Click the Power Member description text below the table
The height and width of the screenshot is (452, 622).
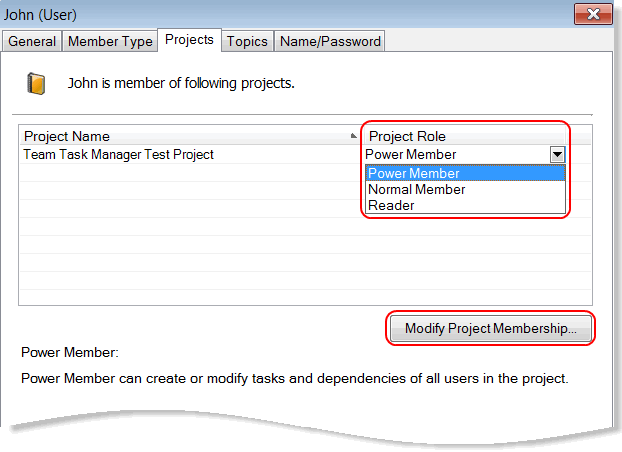[295, 379]
